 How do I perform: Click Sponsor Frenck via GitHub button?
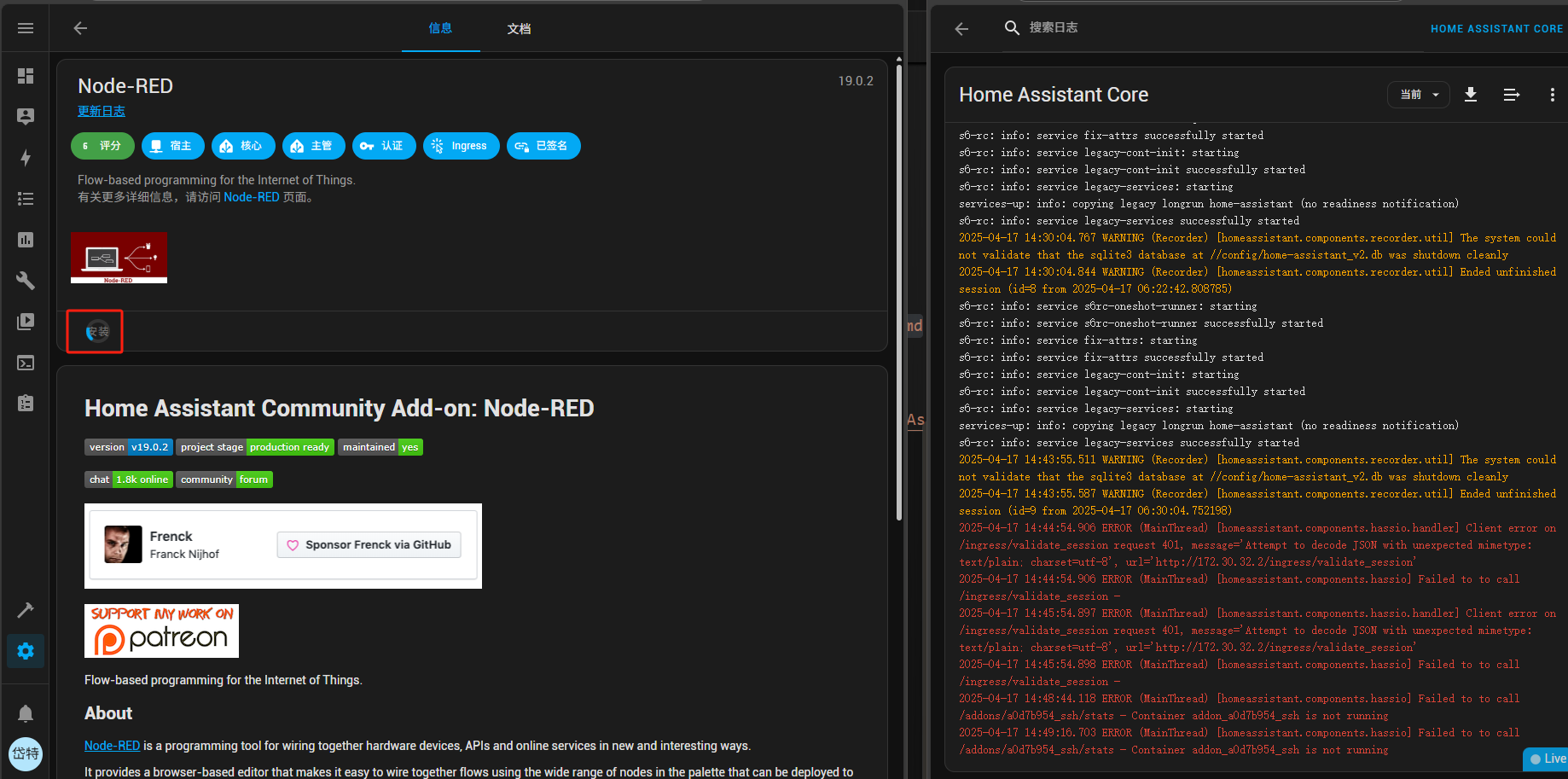(369, 544)
